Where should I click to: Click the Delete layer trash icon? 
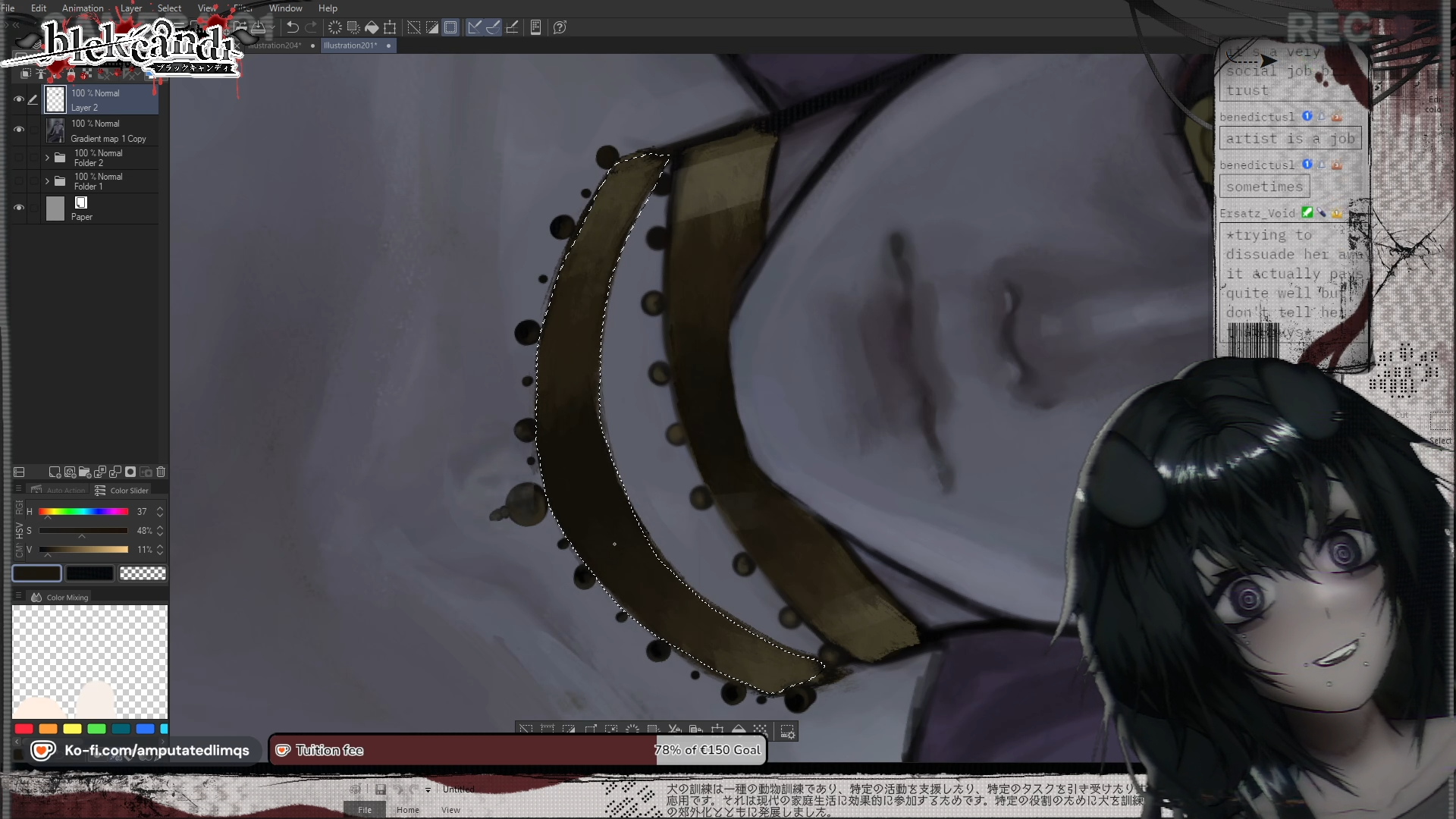pos(161,472)
